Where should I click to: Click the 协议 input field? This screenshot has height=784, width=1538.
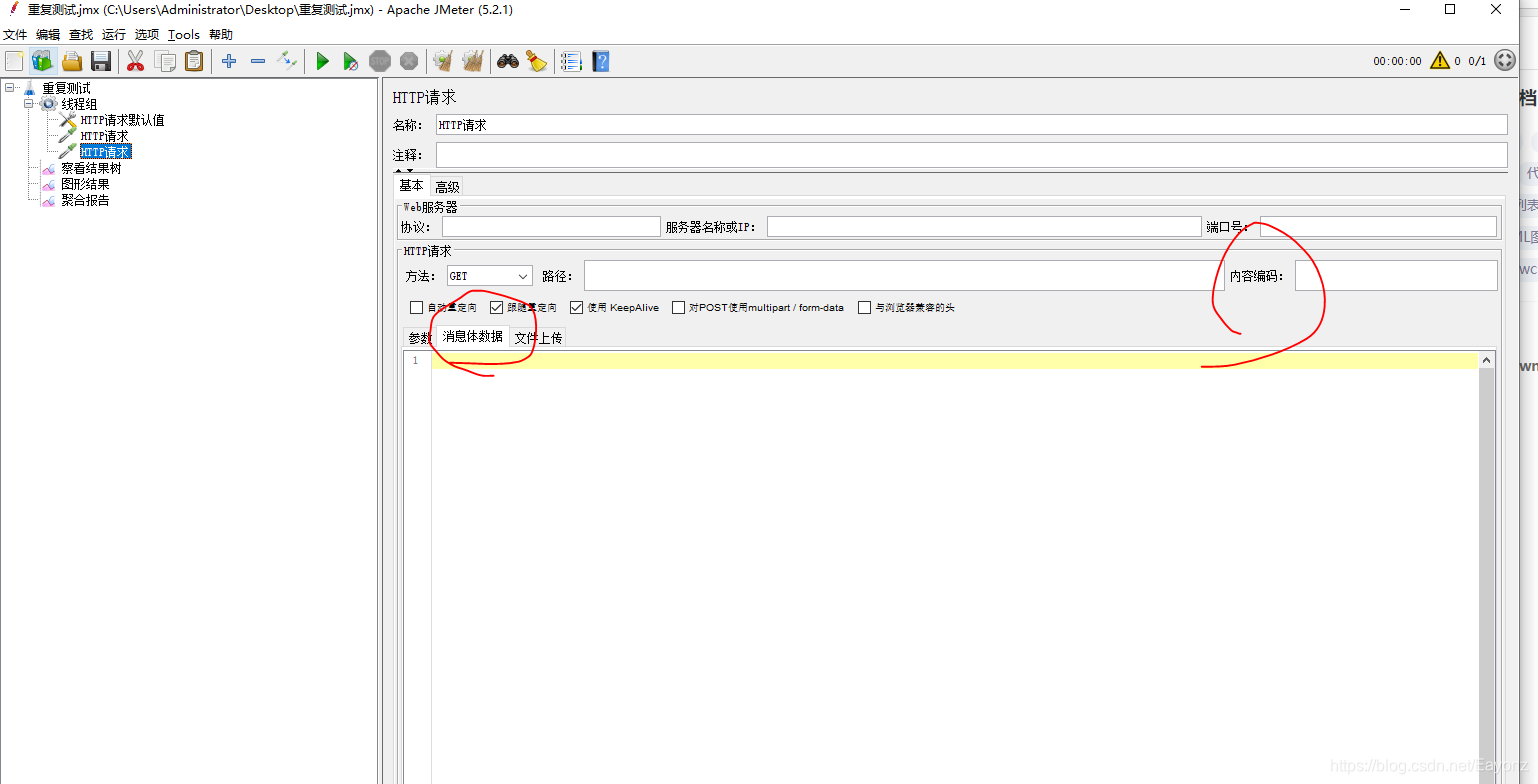click(551, 227)
